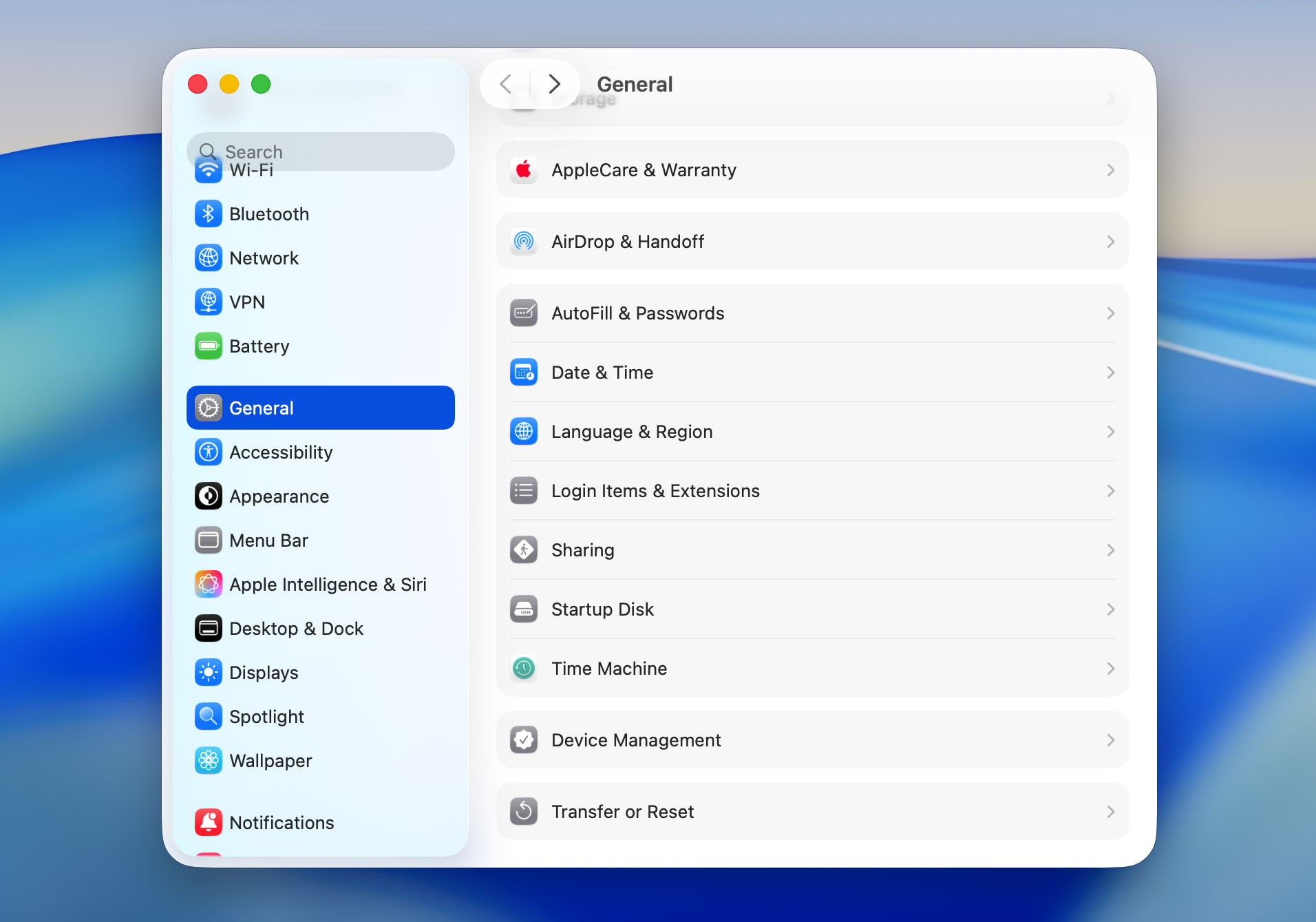Click the Language & Region globe icon
The height and width of the screenshot is (922, 1316).
(x=524, y=432)
